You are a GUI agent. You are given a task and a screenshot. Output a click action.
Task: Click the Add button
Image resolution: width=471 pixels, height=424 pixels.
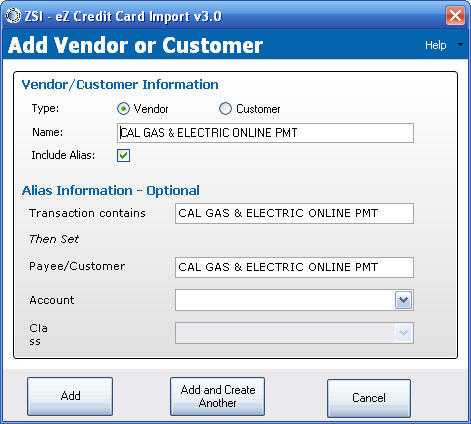coord(70,396)
